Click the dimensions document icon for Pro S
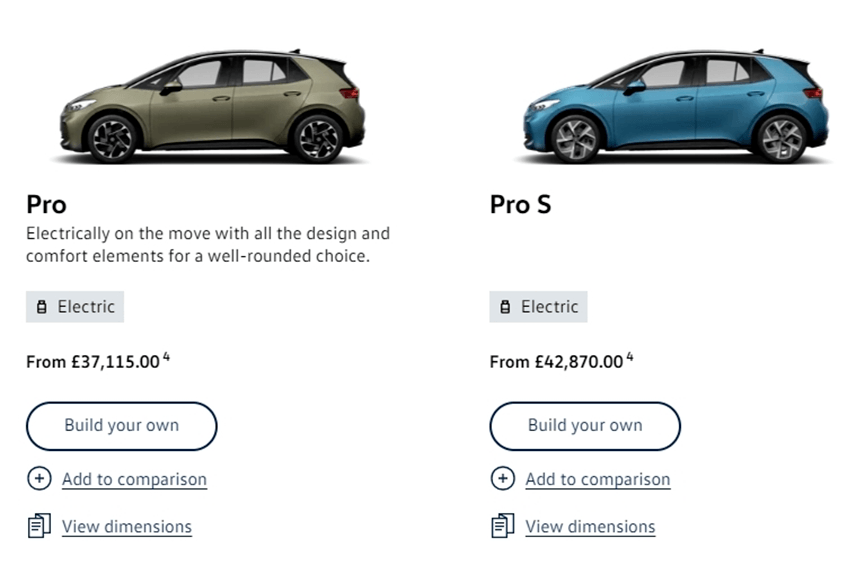 coord(503,526)
